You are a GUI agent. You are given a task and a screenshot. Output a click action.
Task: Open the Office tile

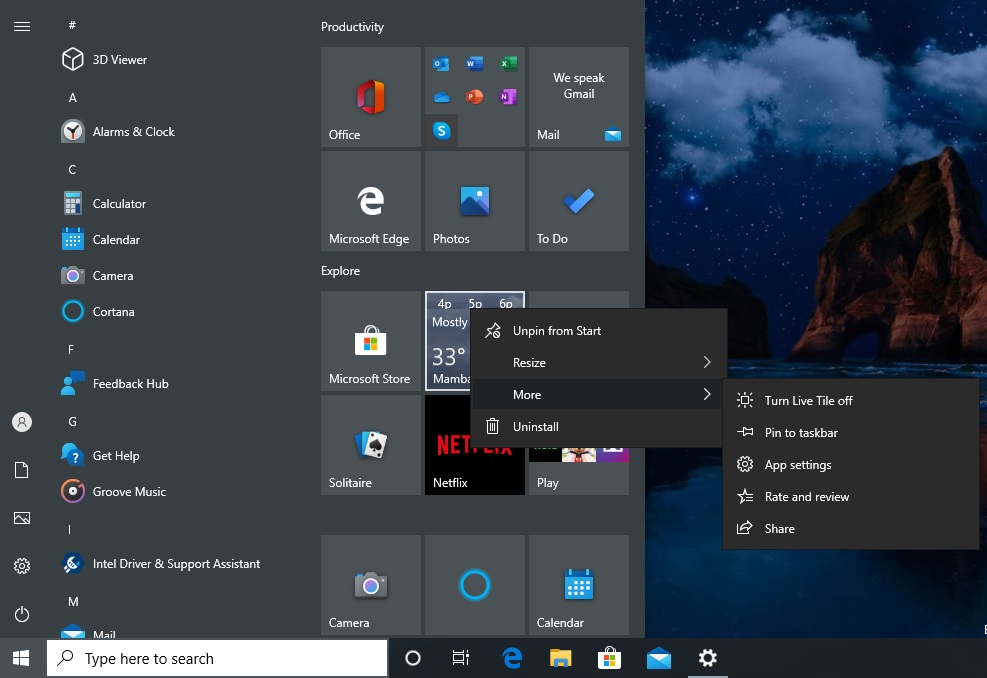click(370, 97)
